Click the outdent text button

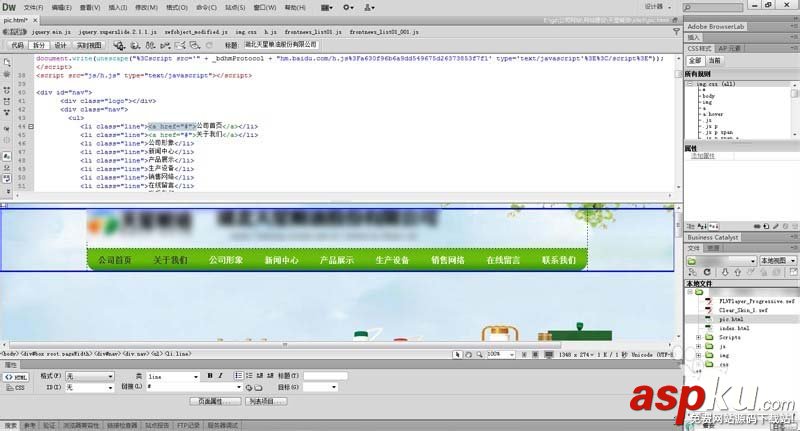260,375
